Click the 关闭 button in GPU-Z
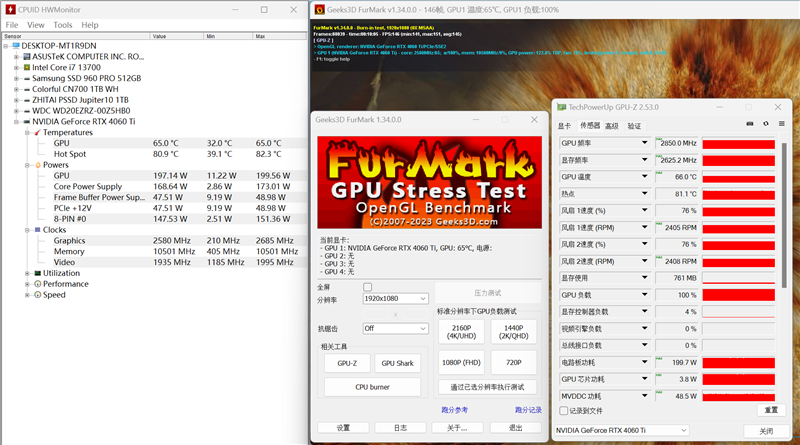The image size is (800, 445). (x=766, y=431)
